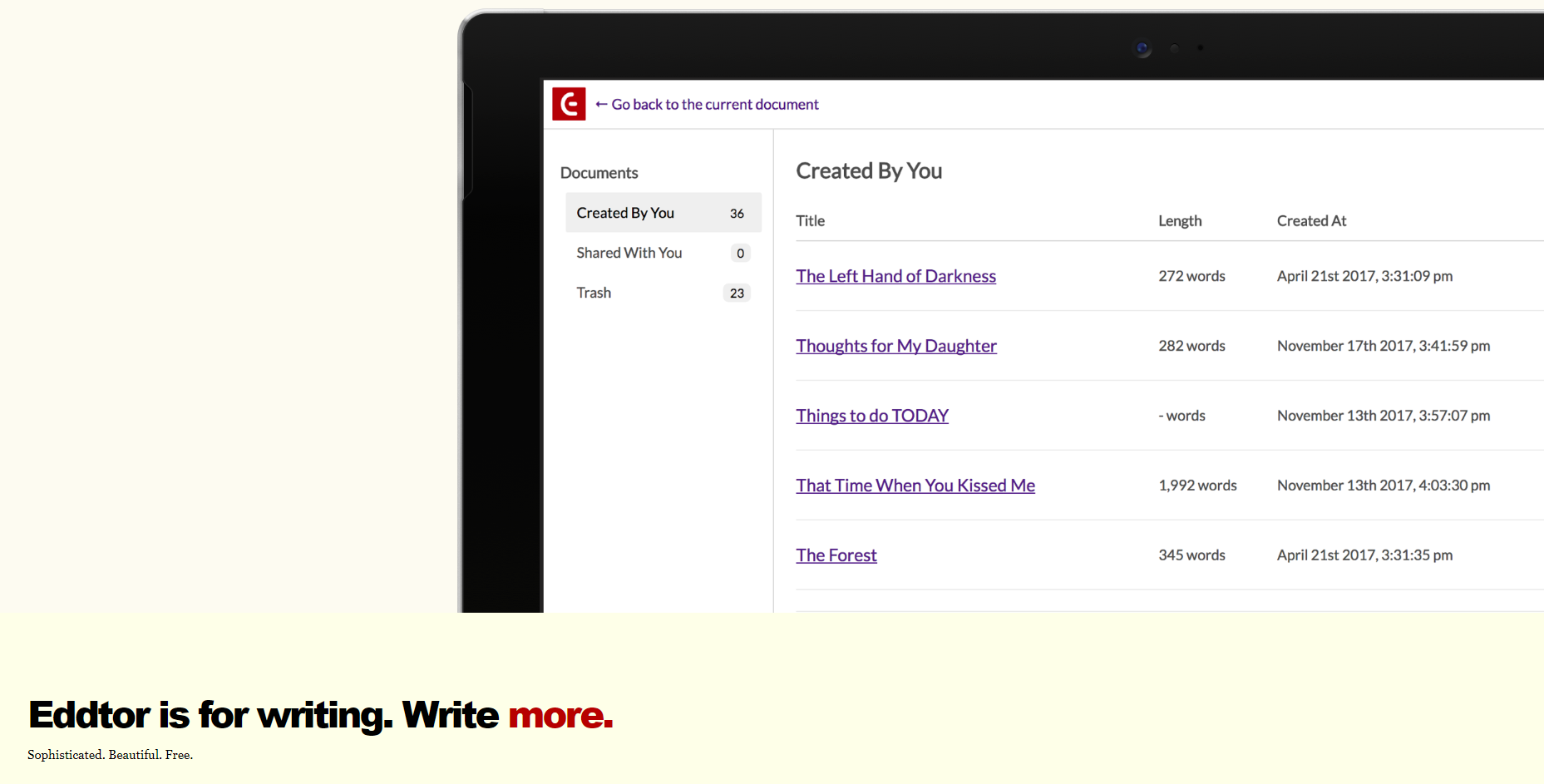Click the 282 words length cell
Screen dimensions: 1544x784
coord(1191,346)
